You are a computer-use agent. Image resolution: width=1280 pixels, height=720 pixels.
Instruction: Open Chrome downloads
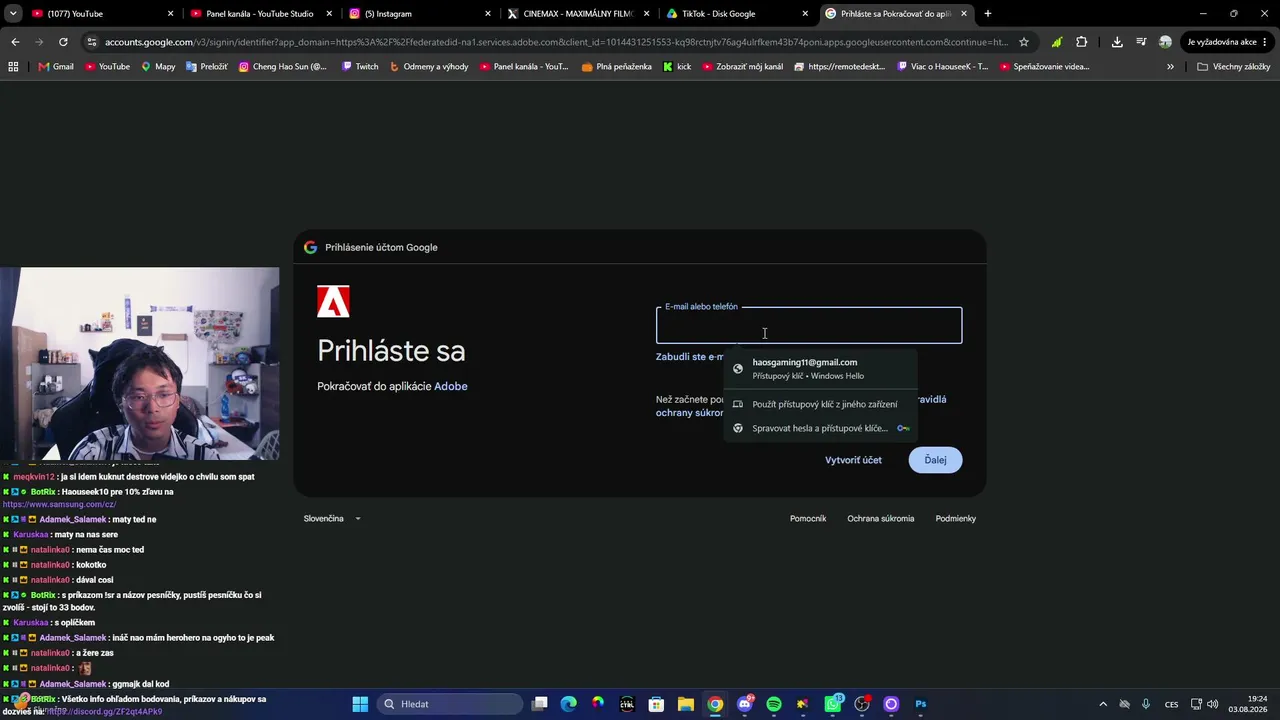point(1117,42)
